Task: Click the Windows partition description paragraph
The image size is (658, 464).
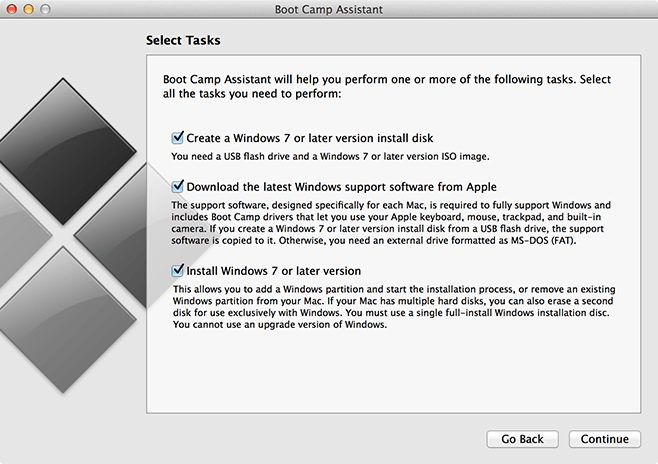Action: click(394, 307)
